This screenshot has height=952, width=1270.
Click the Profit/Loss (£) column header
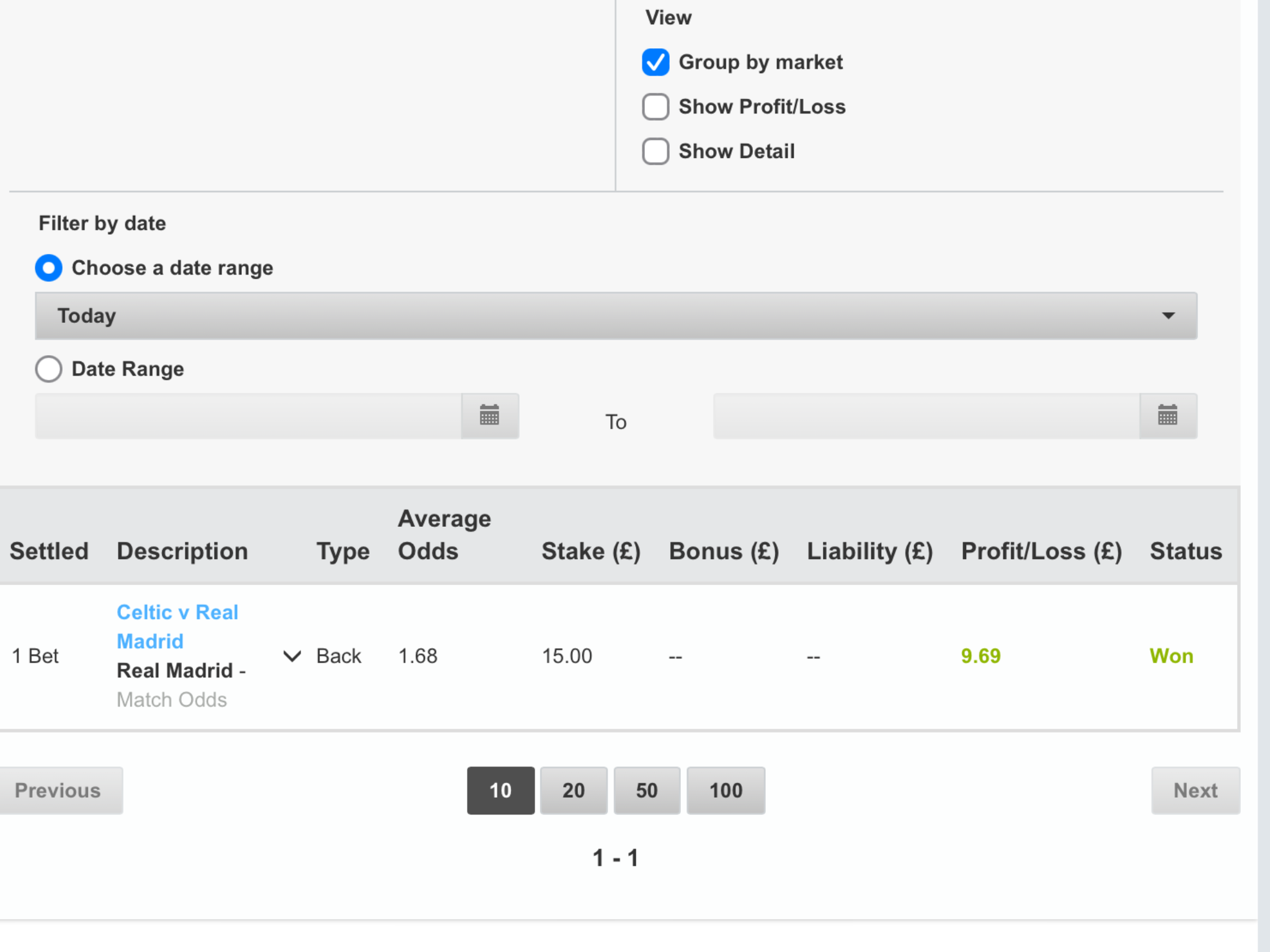1042,551
